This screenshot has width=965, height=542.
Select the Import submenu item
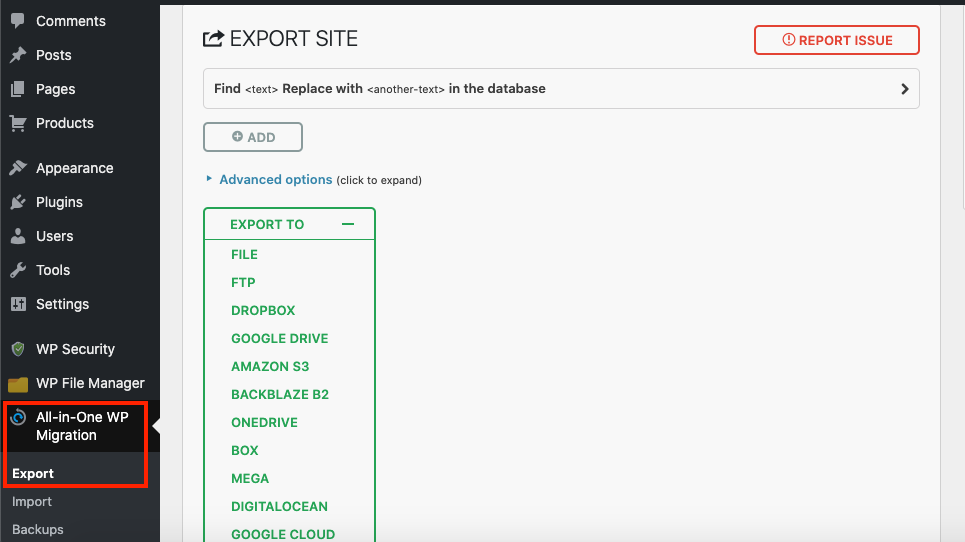pos(32,501)
